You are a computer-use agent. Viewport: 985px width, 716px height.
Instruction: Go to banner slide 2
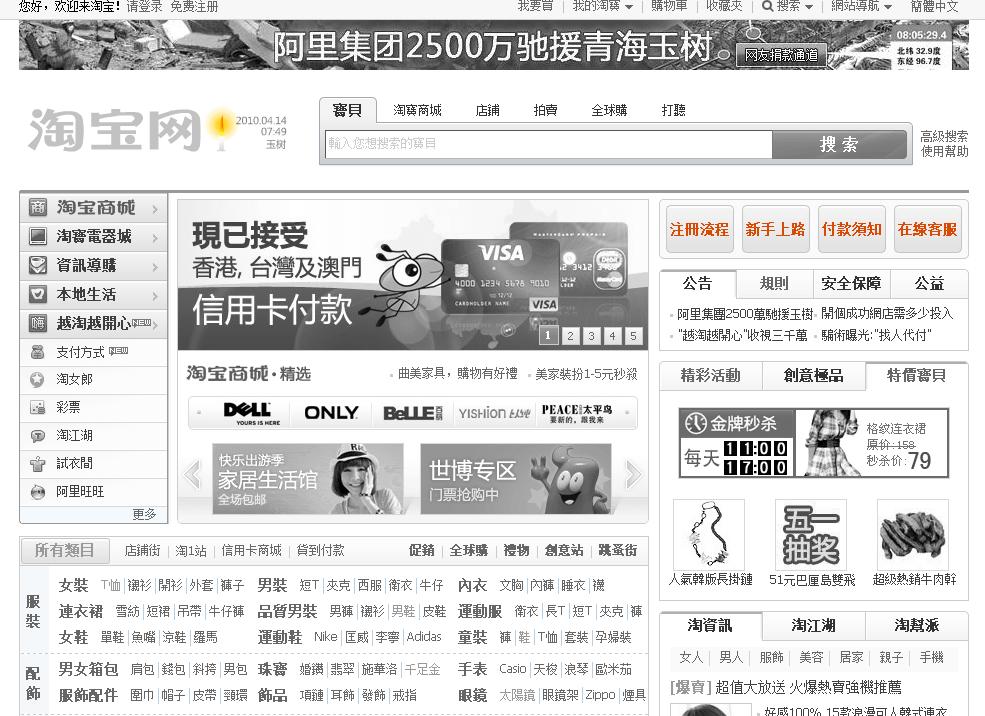pos(570,336)
